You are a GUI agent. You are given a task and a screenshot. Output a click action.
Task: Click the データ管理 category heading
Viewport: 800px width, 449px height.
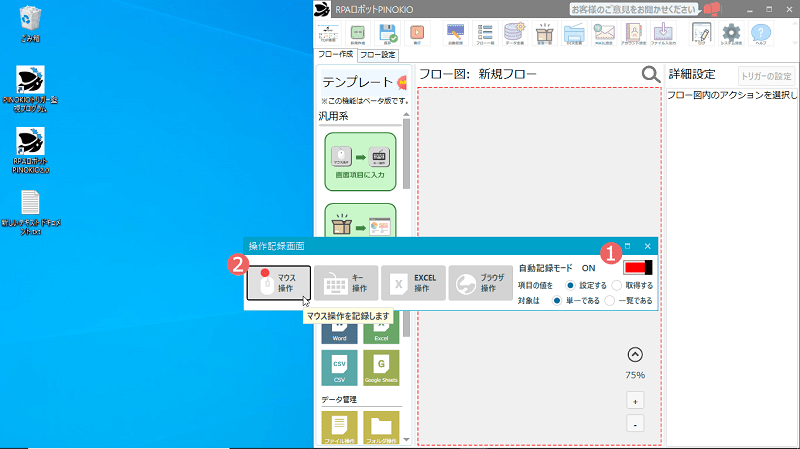pyautogui.click(x=339, y=400)
